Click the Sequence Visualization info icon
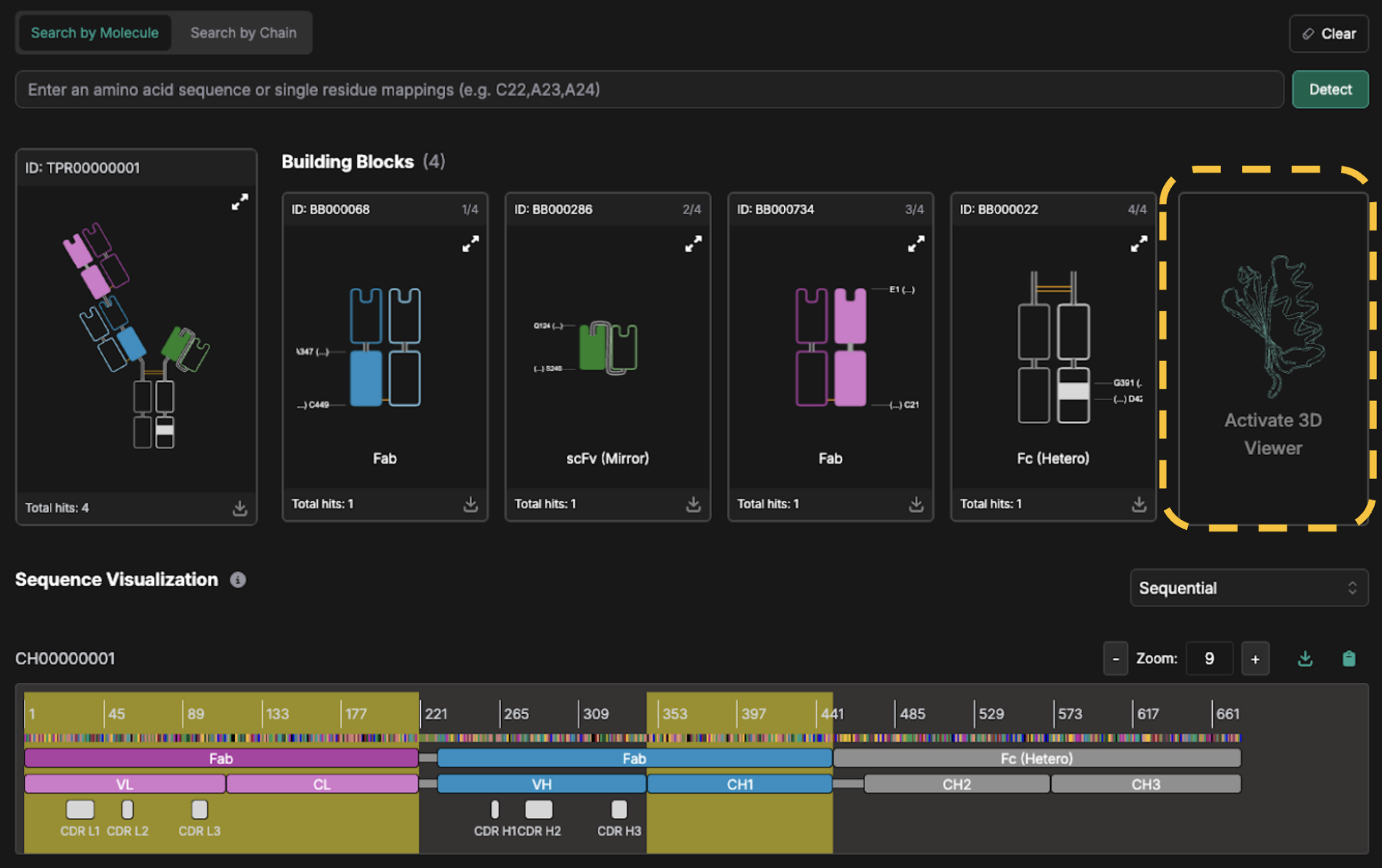This screenshot has height=868, width=1382. coord(238,580)
